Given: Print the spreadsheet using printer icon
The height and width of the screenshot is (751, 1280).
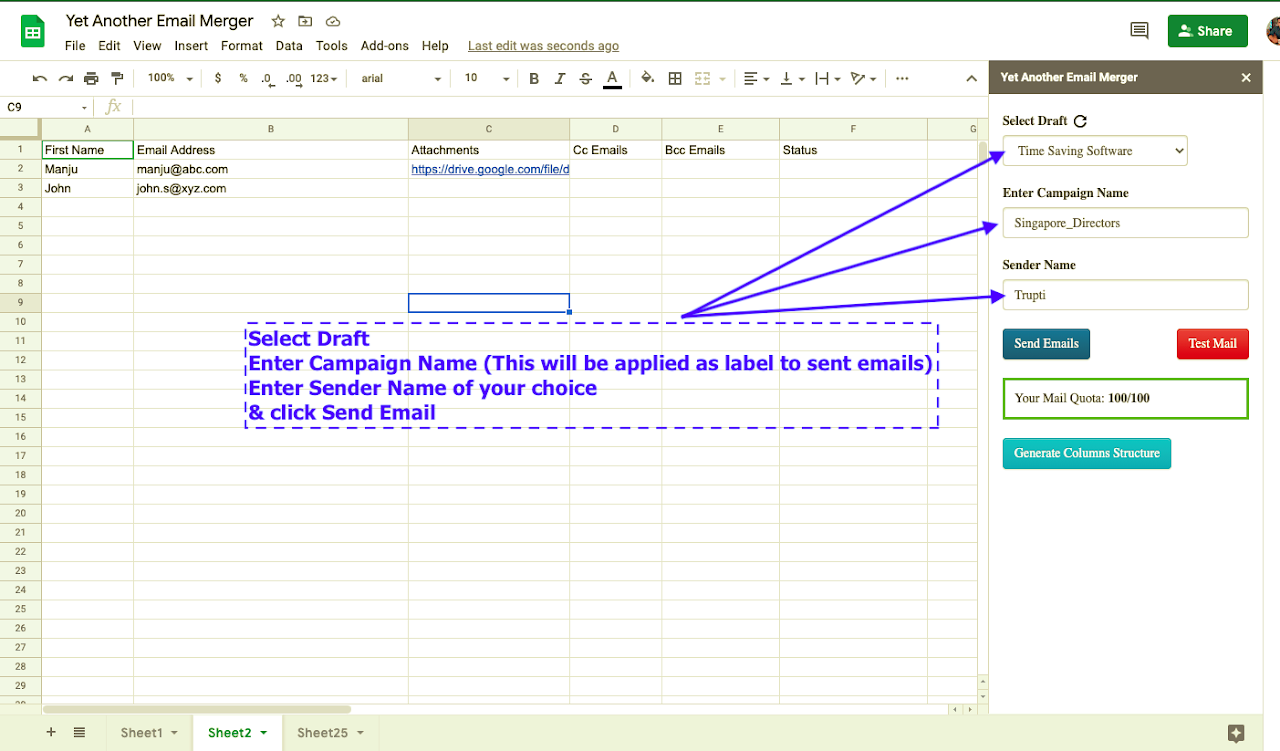Looking at the screenshot, I should 92,78.
